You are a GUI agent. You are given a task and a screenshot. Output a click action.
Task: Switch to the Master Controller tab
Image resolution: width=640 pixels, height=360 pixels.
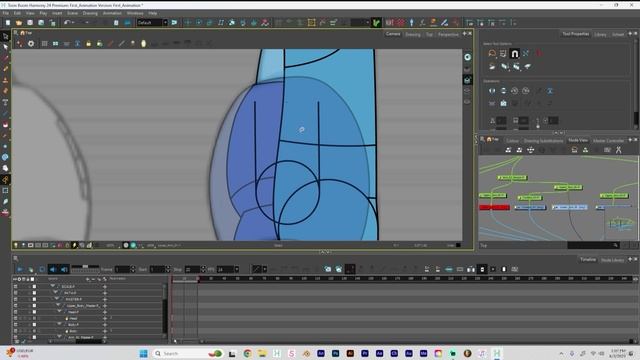(x=608, y=140)
